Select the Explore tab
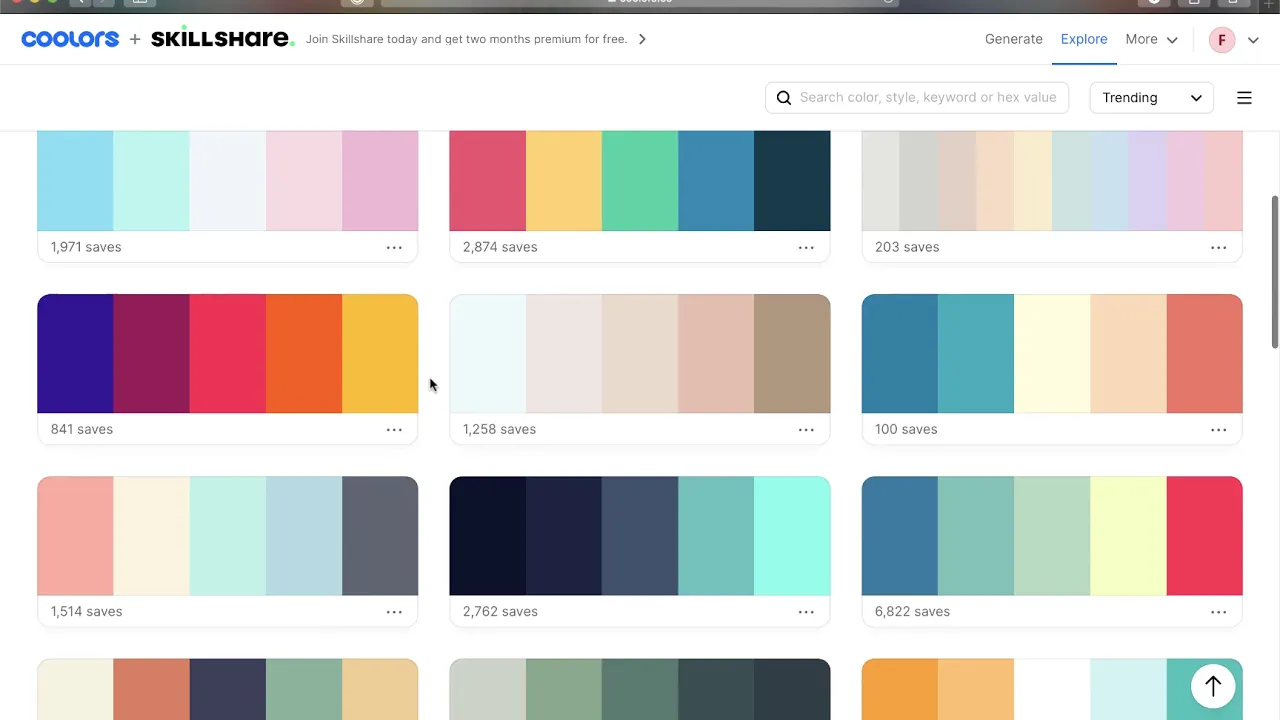Viewport: 1280px width, 720px height. click(1084, 39)
